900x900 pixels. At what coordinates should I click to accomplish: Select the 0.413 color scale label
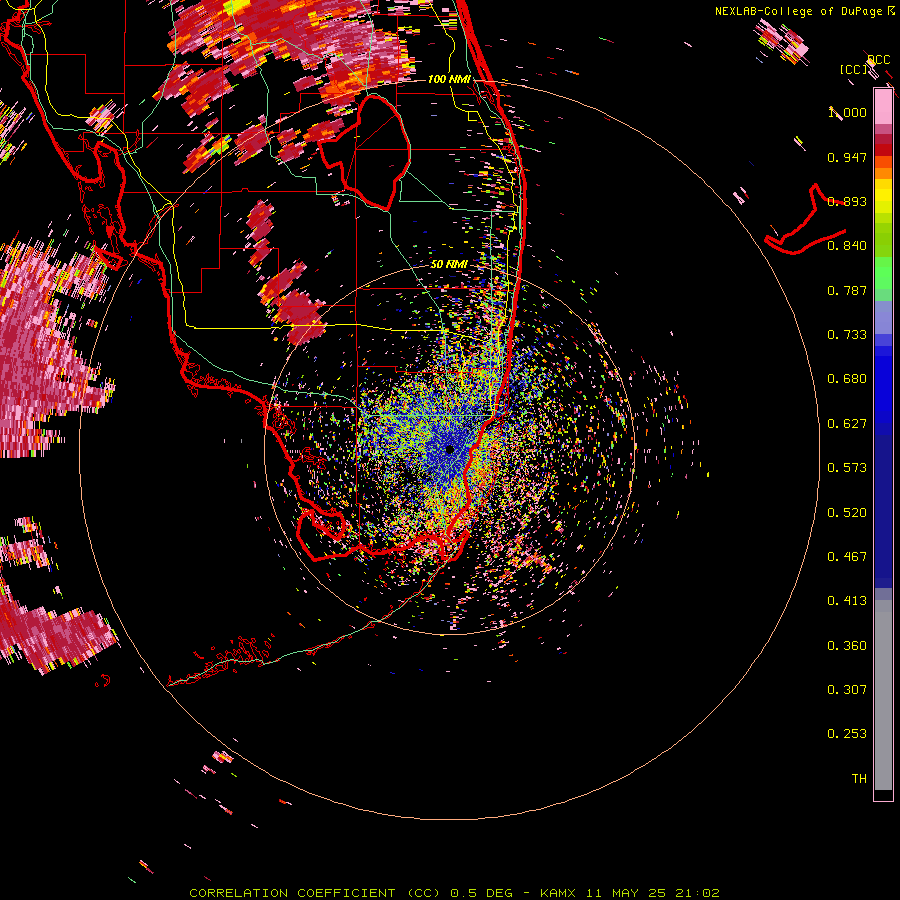pyautogui.click(x=847, y=601)
